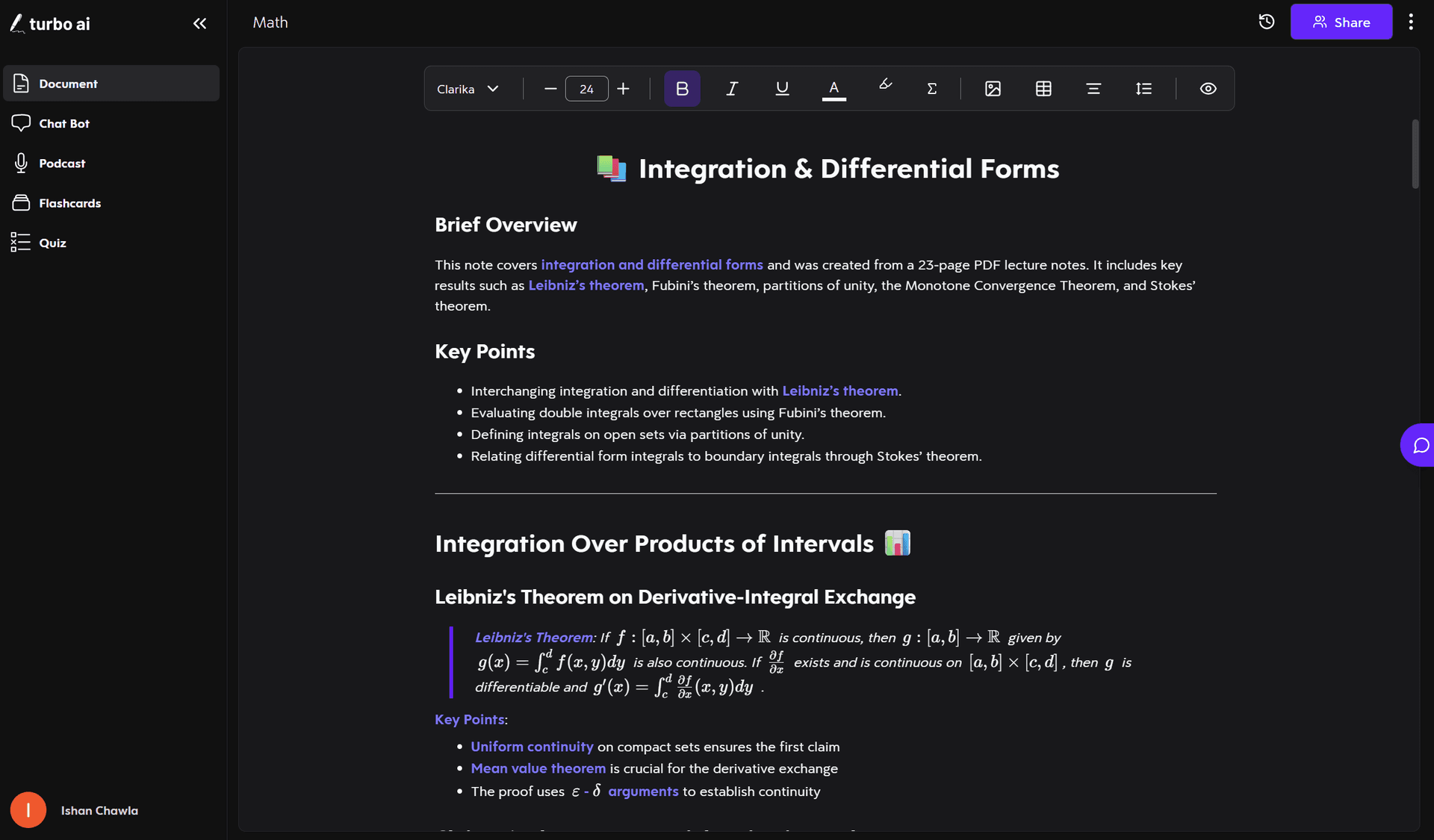This screenshot has height=840, width=1434.
Task: Click the Ishan Chawla username
Action: 99,810
